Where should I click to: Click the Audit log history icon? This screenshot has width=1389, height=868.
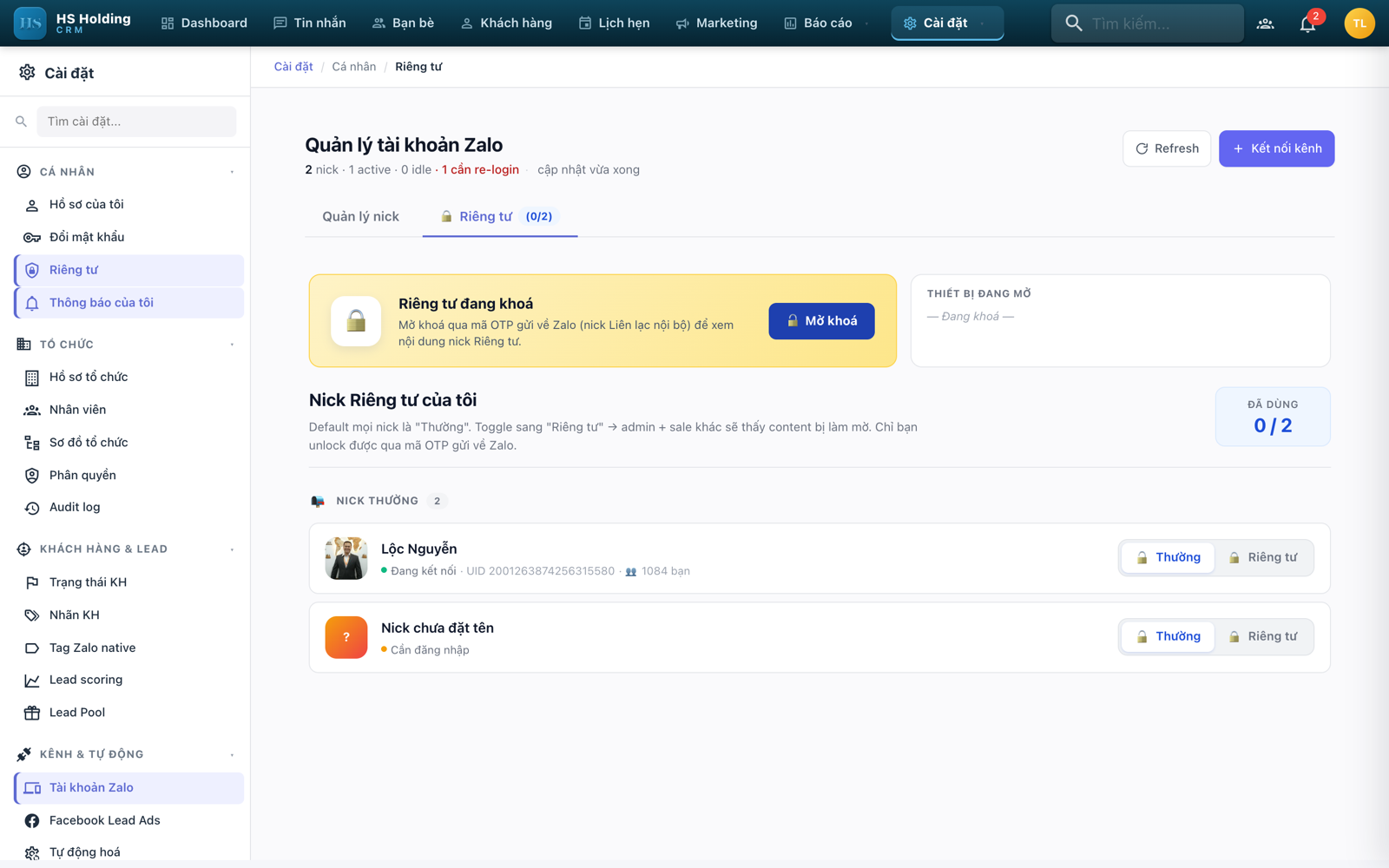point(32,508)
